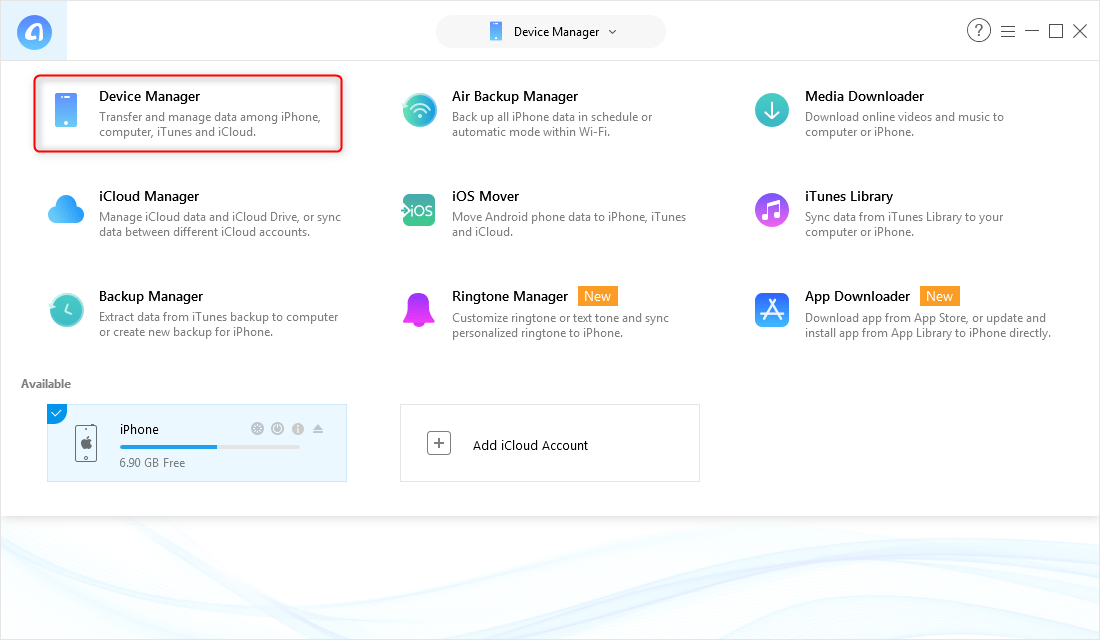
Task: Click 'Extract data from iTunes backup' description
Action: point(218,324)
